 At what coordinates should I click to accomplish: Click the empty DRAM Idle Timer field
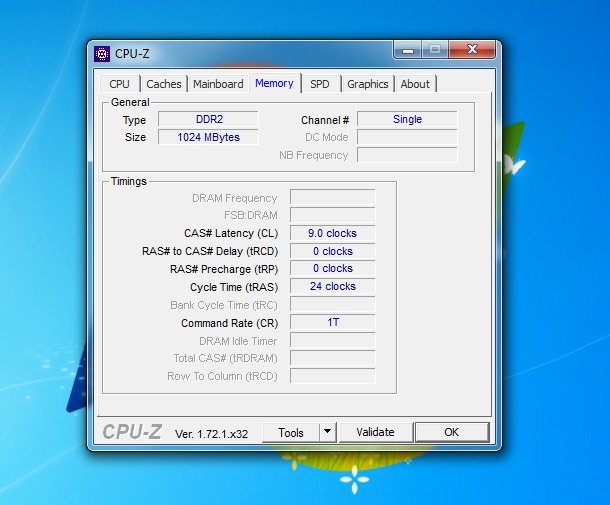point(333,340)
